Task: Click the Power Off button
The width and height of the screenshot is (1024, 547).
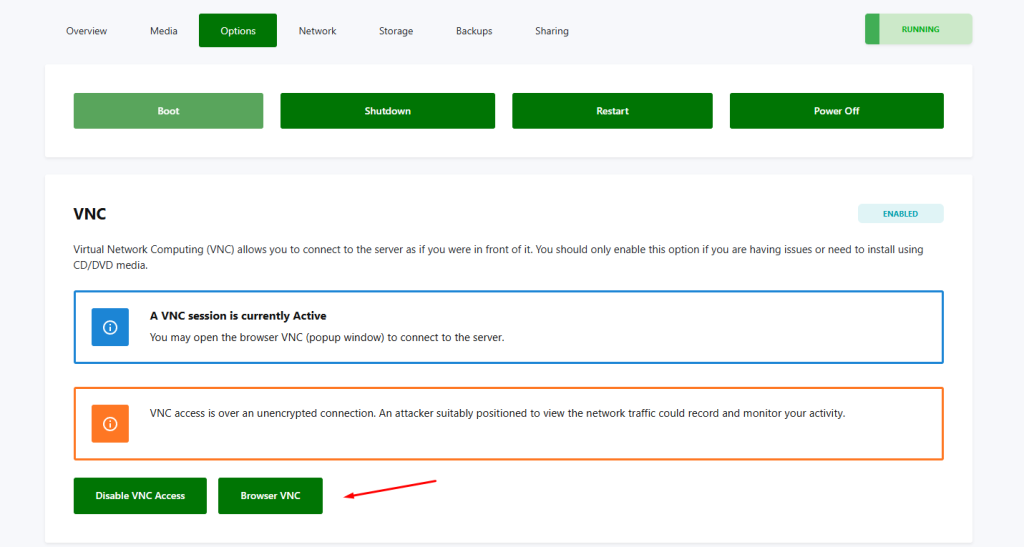Action: coord(837,111)
